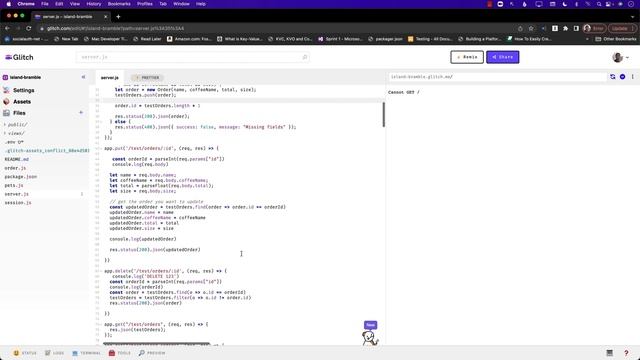Click the help question mark icon
This screenshot has height=360, width=640.
pos(626,353)
